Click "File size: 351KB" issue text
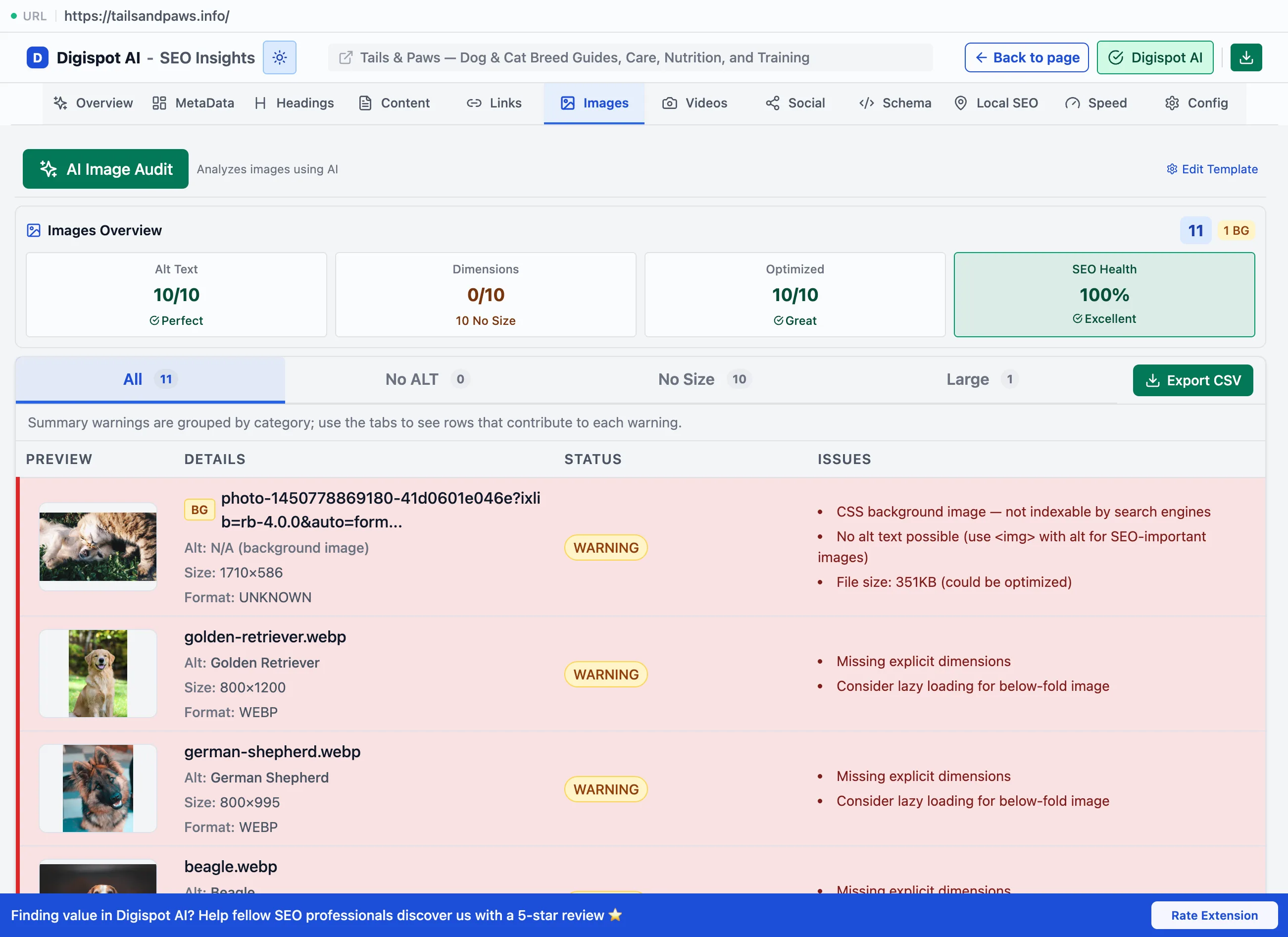Image resolution: width=1288 pixels, height=937 pixels. pyautogui.click(x=954, y=582)
